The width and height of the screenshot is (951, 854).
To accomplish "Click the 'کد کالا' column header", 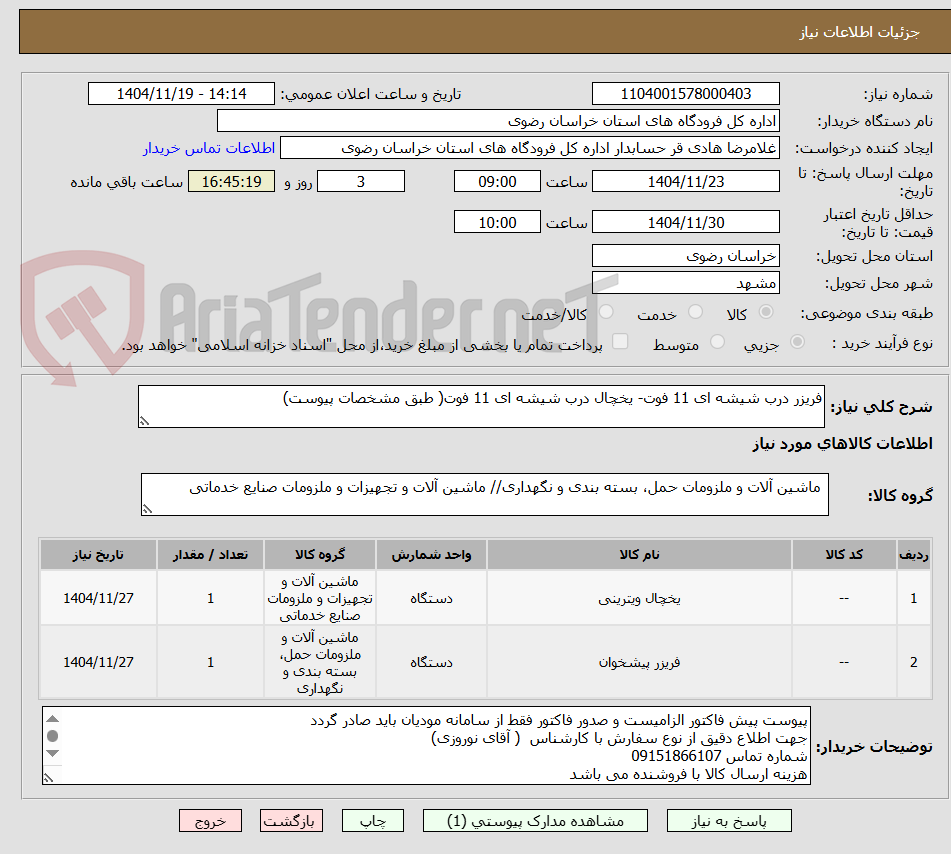I will 844,554.
